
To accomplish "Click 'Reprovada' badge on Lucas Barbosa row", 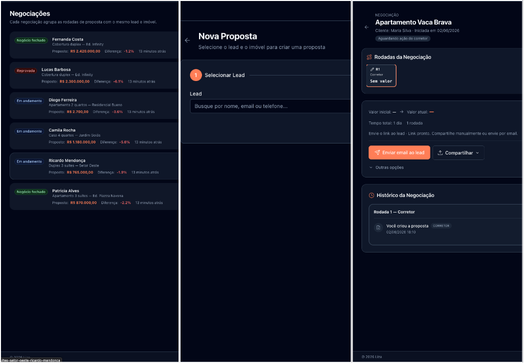I will [26, 71].
